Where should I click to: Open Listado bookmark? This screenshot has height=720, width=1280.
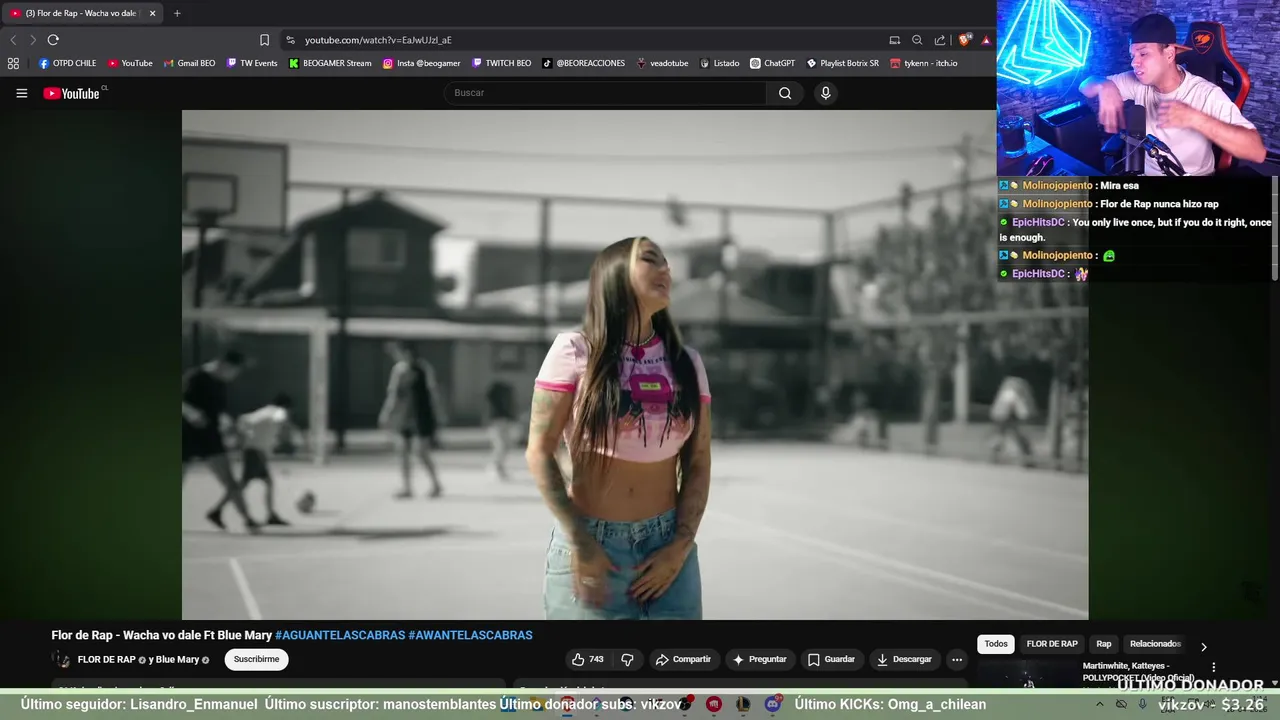pos(719,63)
